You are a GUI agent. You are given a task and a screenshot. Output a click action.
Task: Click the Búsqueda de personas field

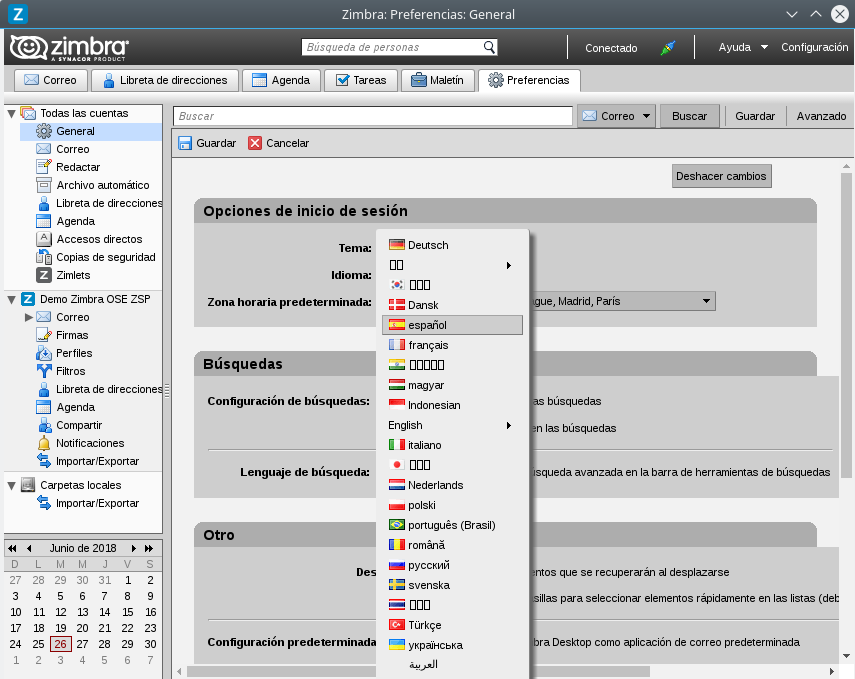(x=394, y=47)
